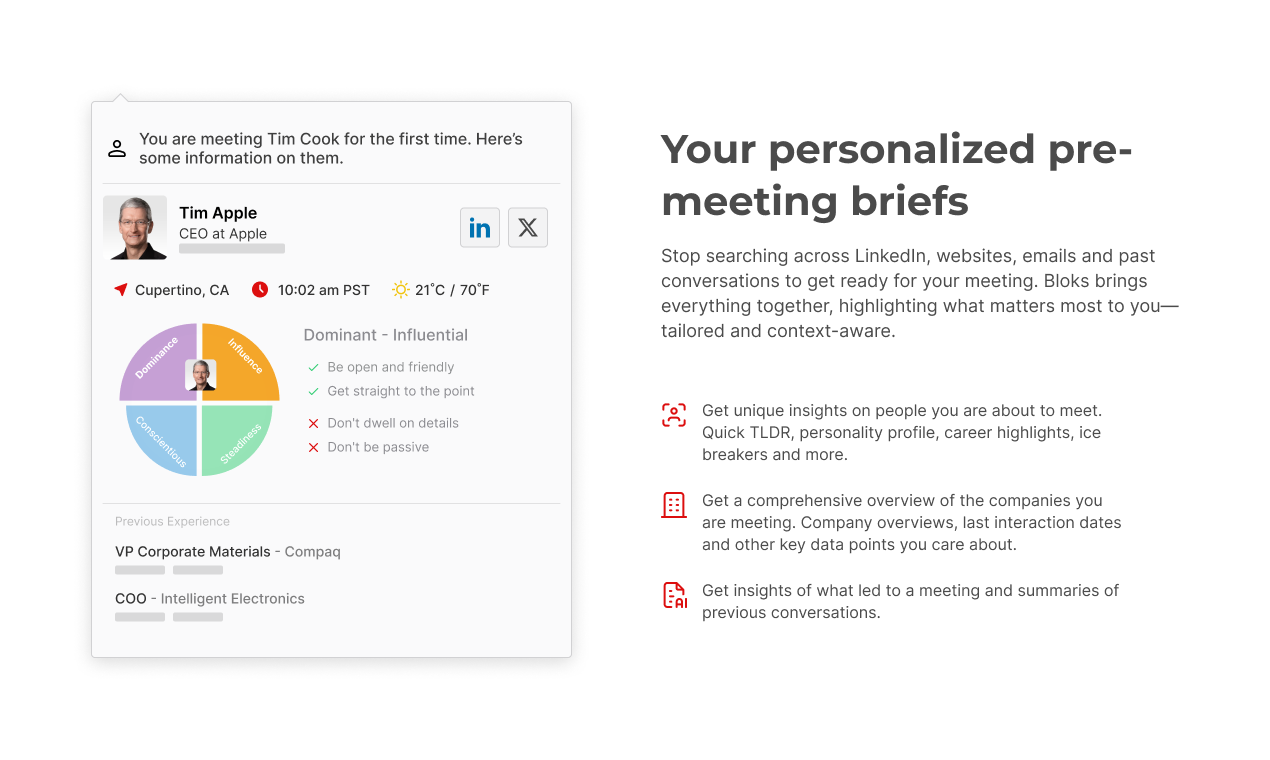This screenshot has height=760, width=1270.
Task: Click the face-scan icon next to people insights
Action: coord(674,415)
